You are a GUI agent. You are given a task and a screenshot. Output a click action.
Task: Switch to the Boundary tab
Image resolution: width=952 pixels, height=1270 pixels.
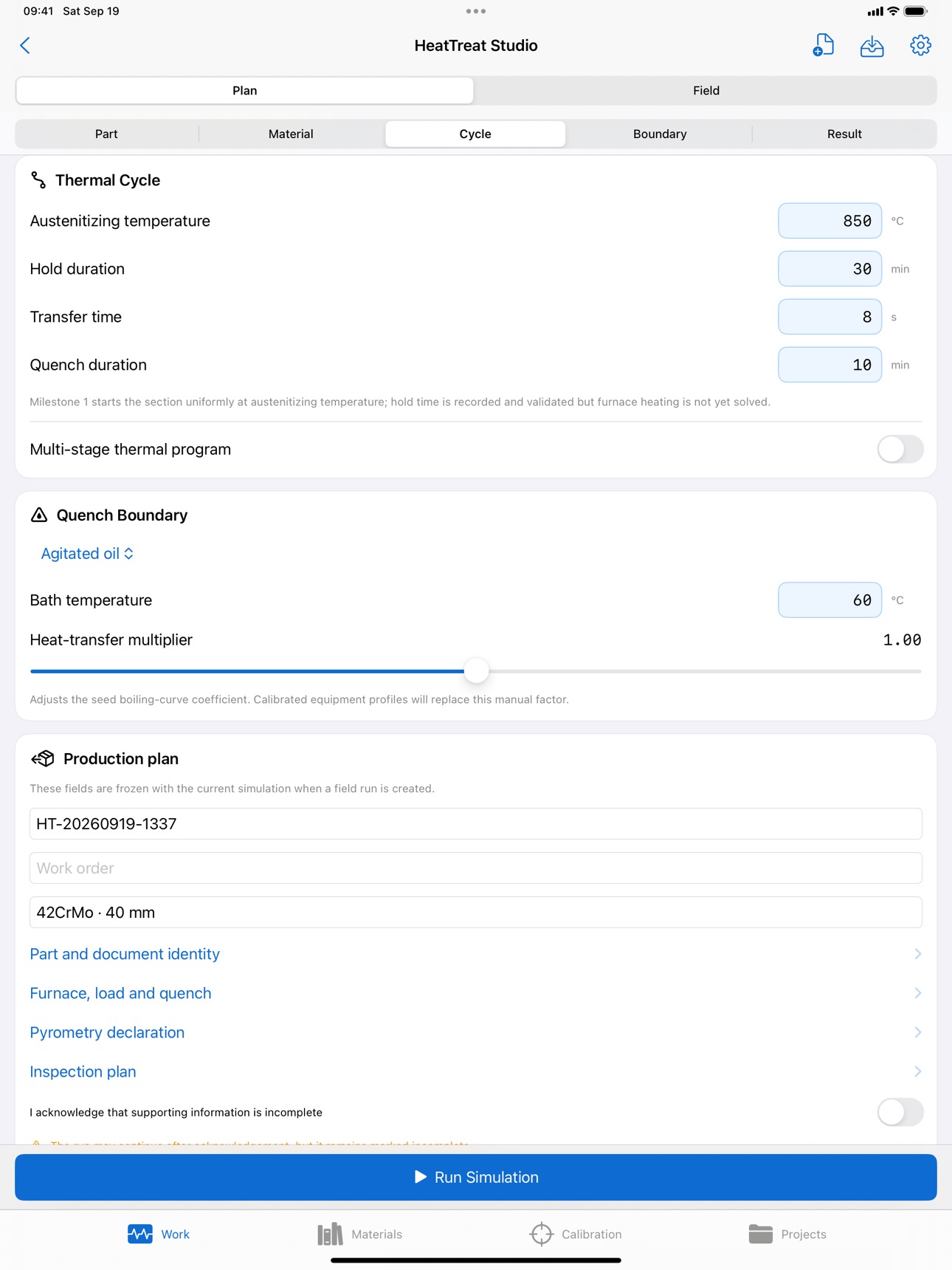tap(660, 134)
